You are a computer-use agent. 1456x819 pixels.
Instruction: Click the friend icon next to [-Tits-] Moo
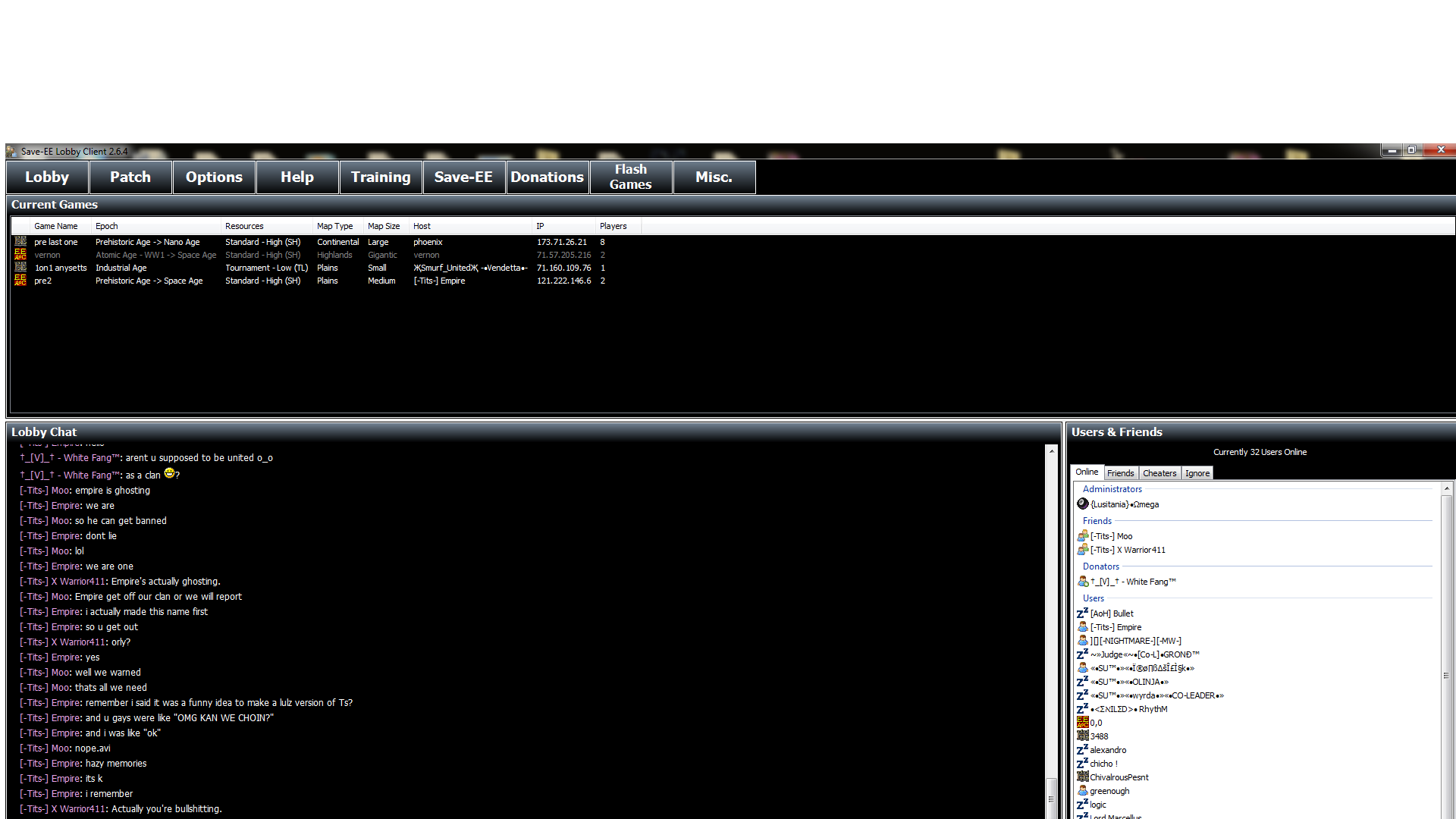tap(1083, 536)
